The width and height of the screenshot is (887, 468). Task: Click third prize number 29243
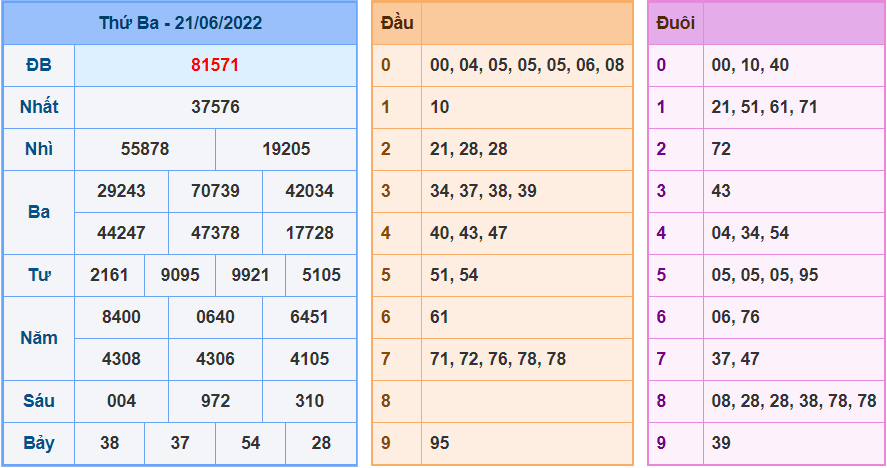121,191
